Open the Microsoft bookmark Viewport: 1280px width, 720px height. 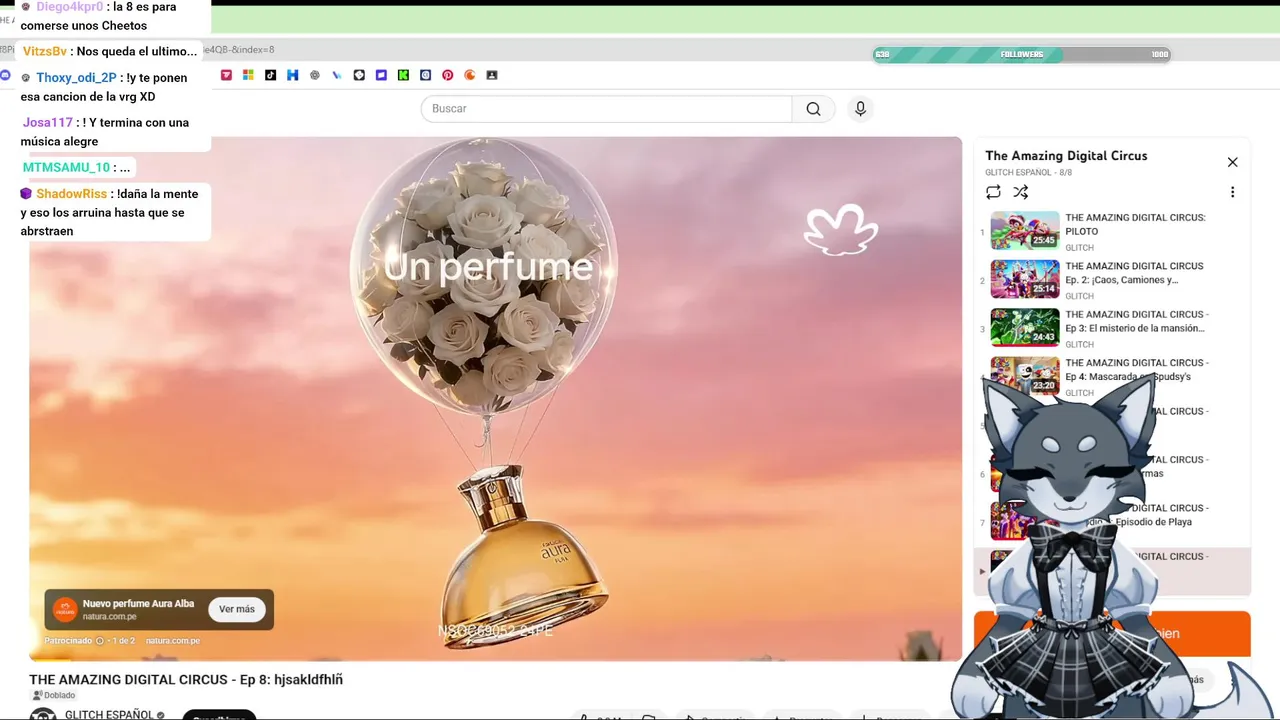pyautogui.click(x=248, y=75)
